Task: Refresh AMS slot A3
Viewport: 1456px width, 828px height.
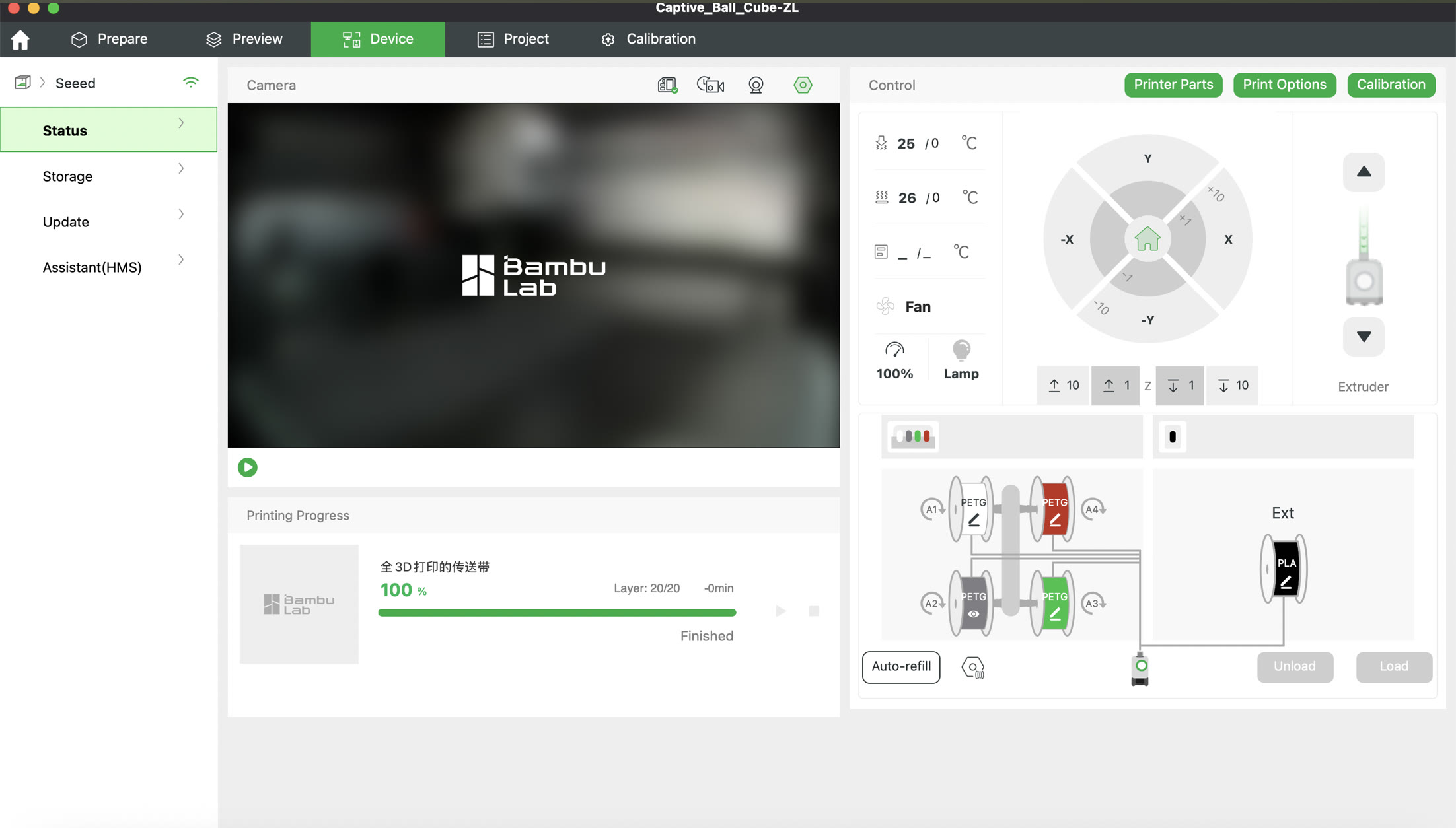Action: coord(1093,604)
